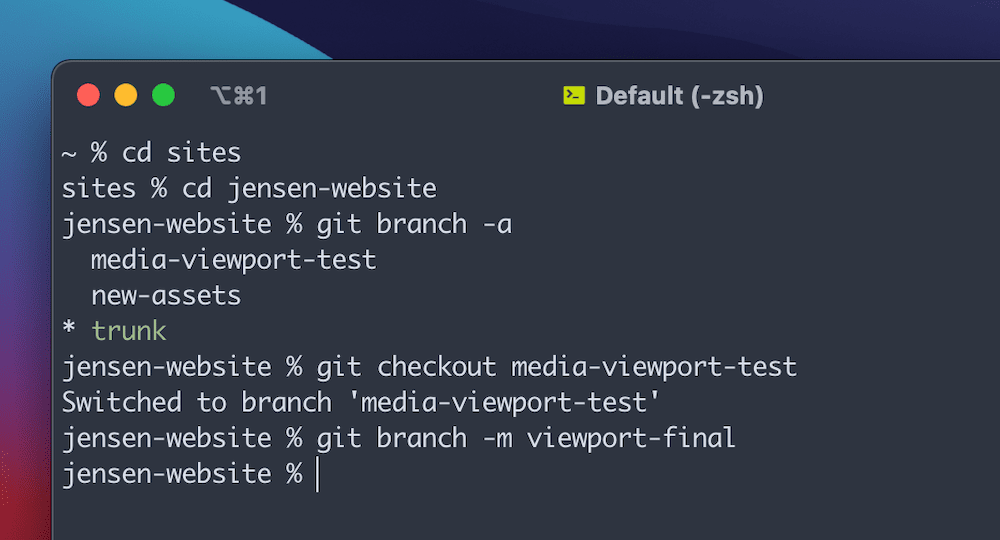Minimize the terminal using the yellow button
Image resolution: width=1000 pixels, height=540 pixels.
click(126, 96)
